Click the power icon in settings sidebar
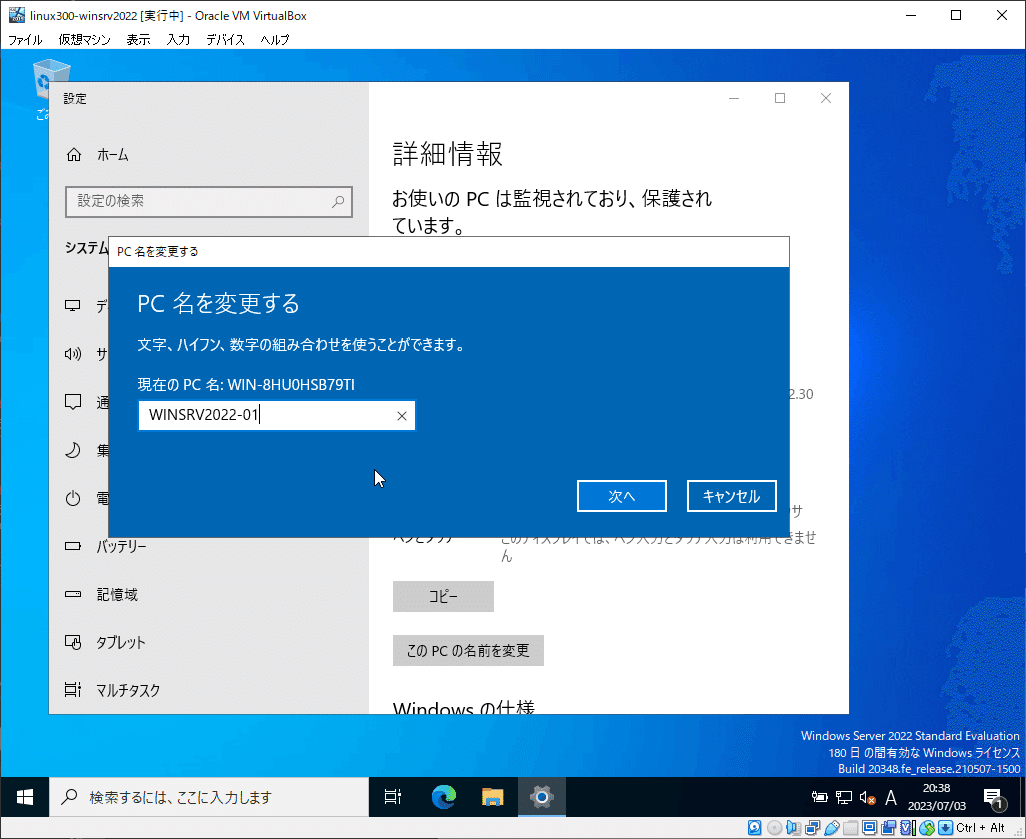Screen dimensions: 1026x839 [73, 499]
